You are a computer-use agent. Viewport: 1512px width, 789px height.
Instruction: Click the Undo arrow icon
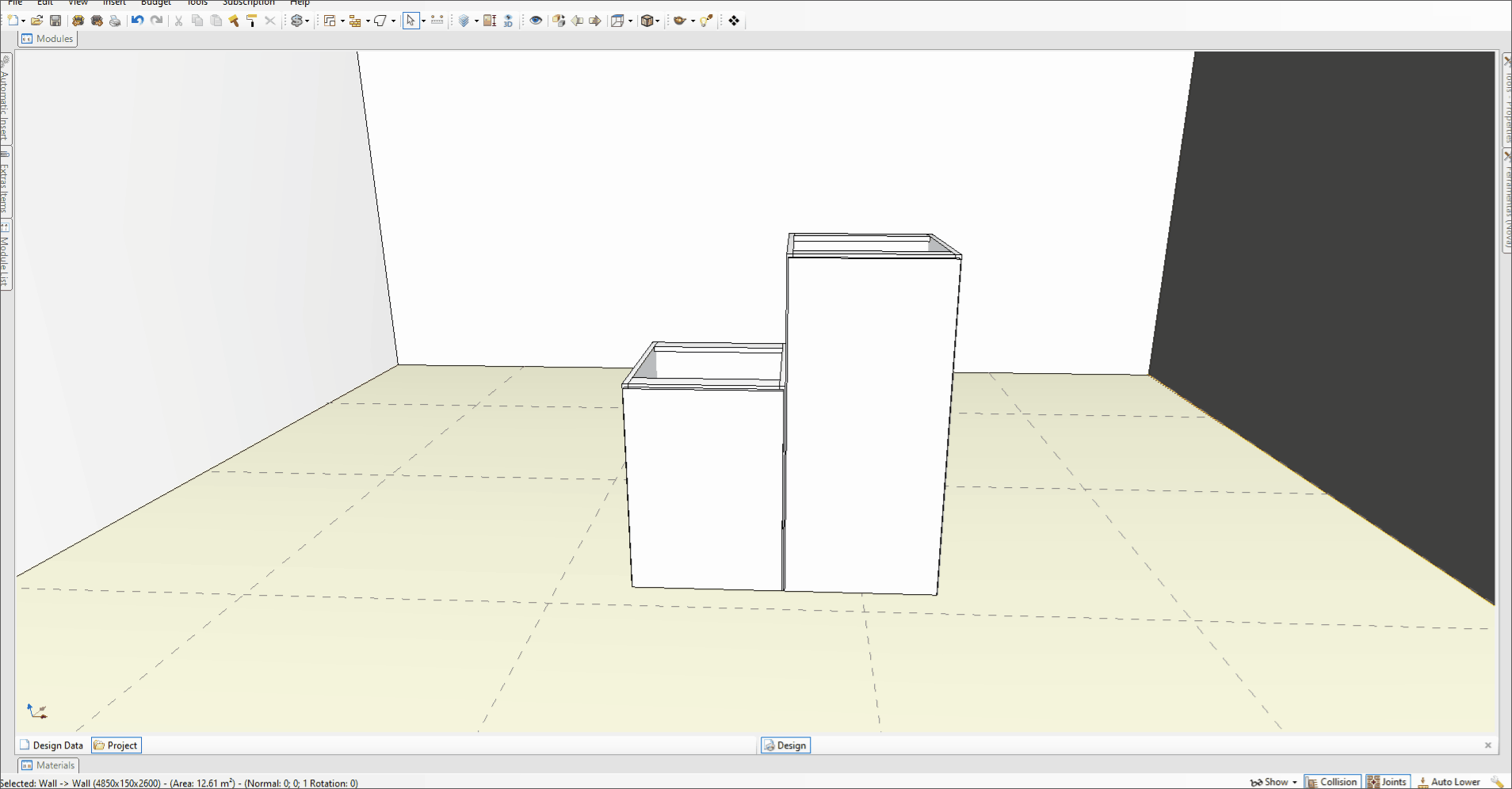click(x=138, y=21)
